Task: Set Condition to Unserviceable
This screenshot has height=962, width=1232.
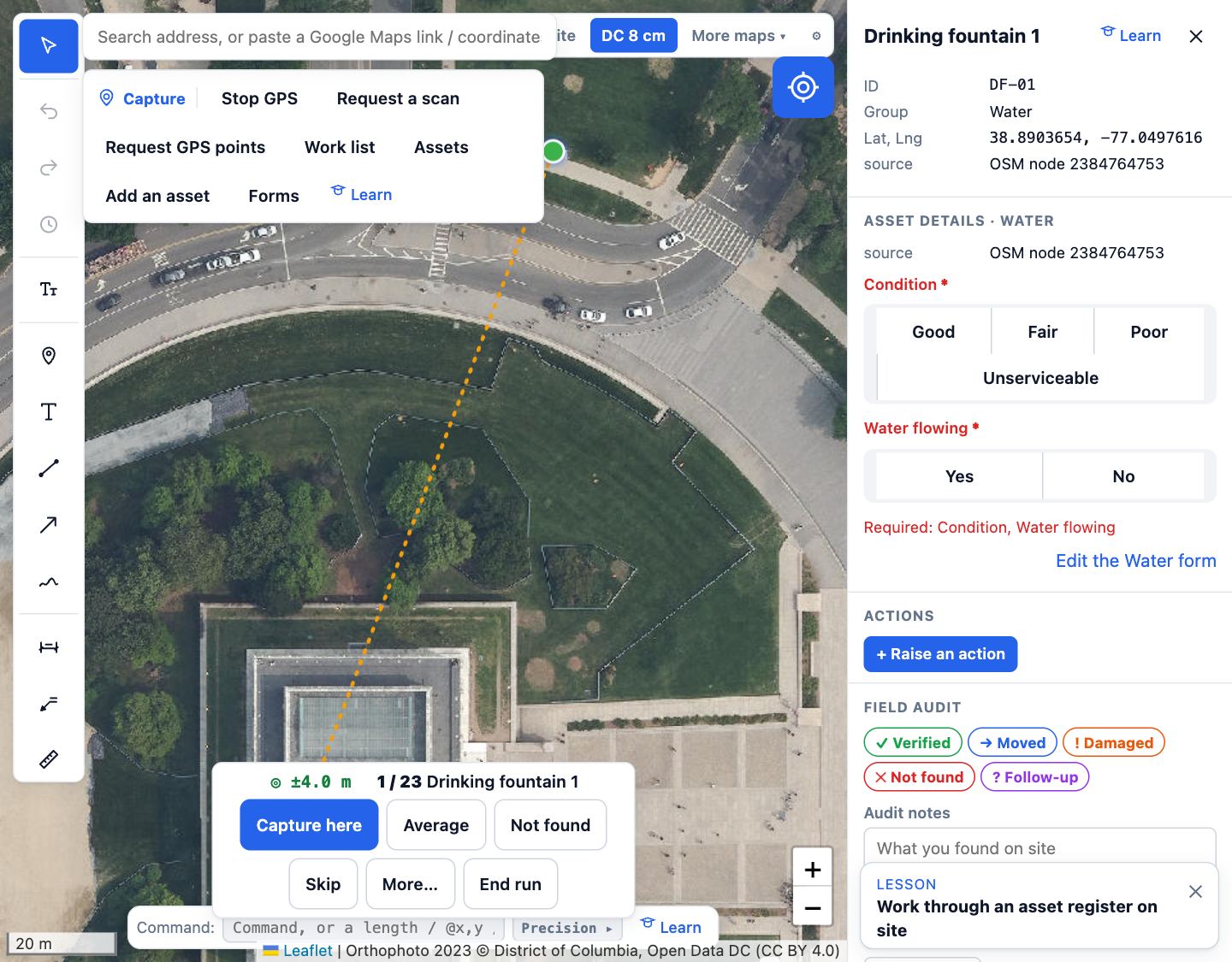Action: (1040, 378)
